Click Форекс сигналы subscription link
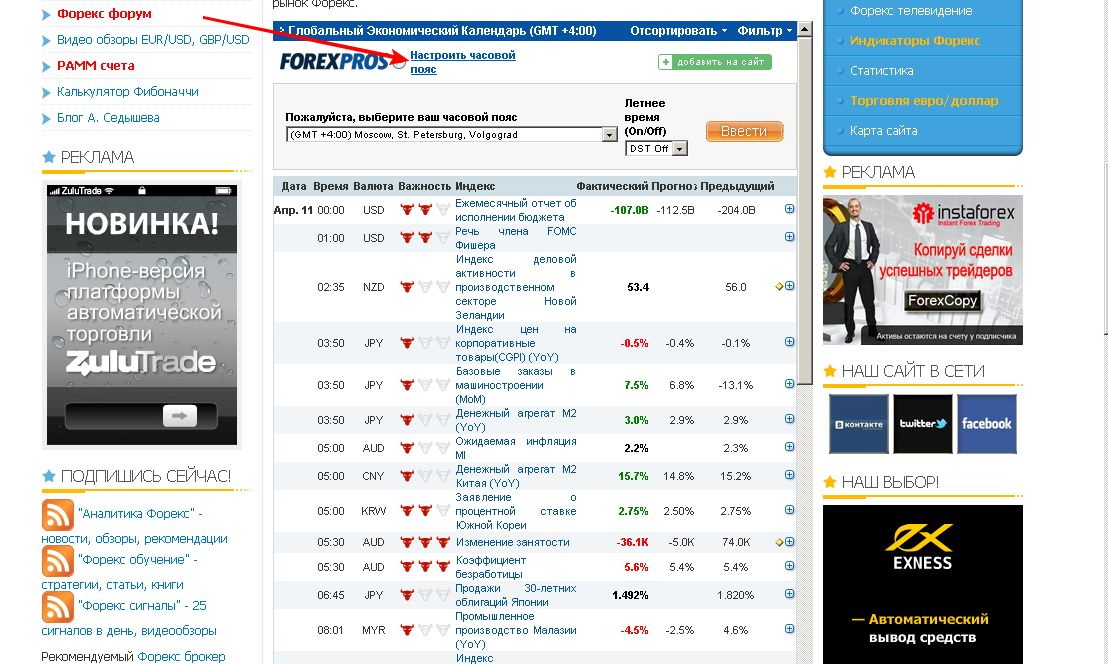Viewport: 1108px width, 664px height. coord(142,605)
